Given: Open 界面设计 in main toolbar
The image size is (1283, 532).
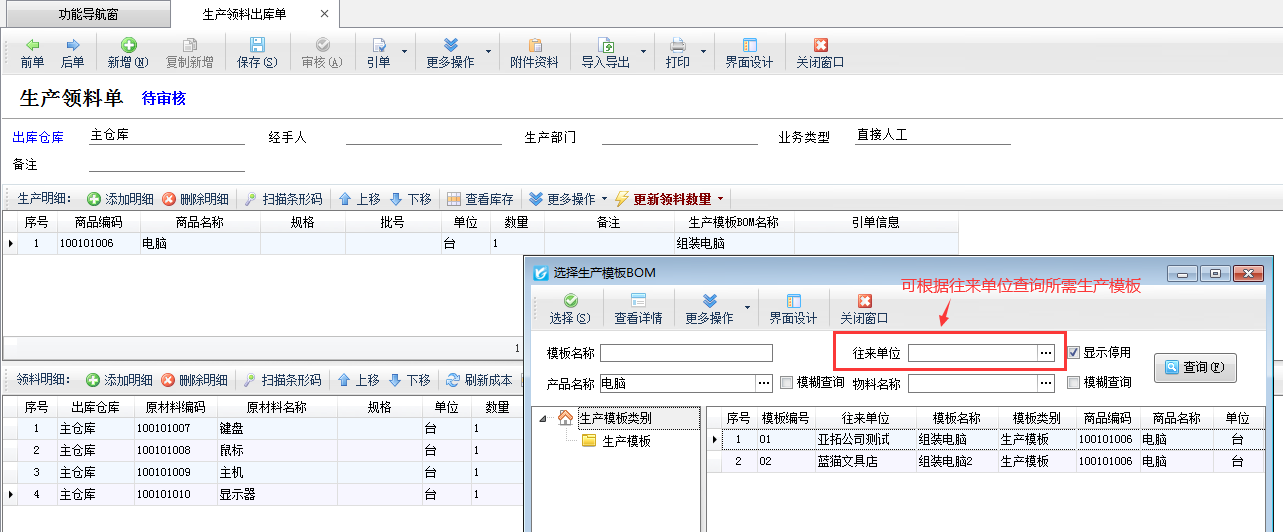Looking at the screenshot, I should pyautogui.click(x=749, y=46).
